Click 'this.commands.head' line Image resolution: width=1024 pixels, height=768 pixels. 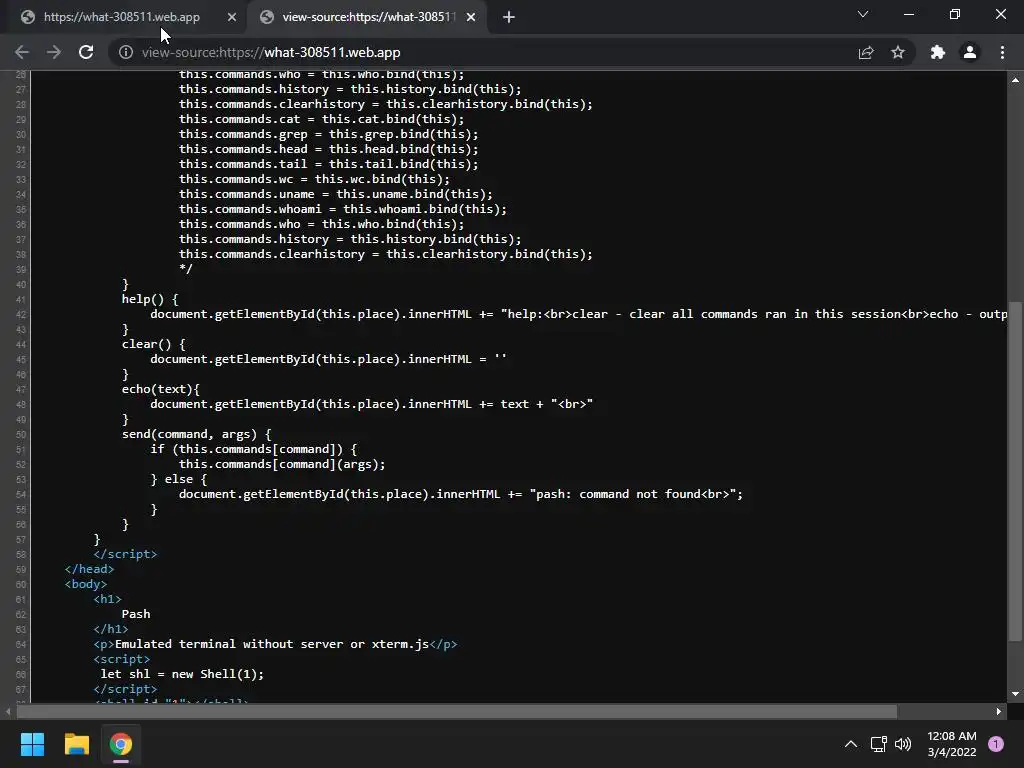(328, 149)
